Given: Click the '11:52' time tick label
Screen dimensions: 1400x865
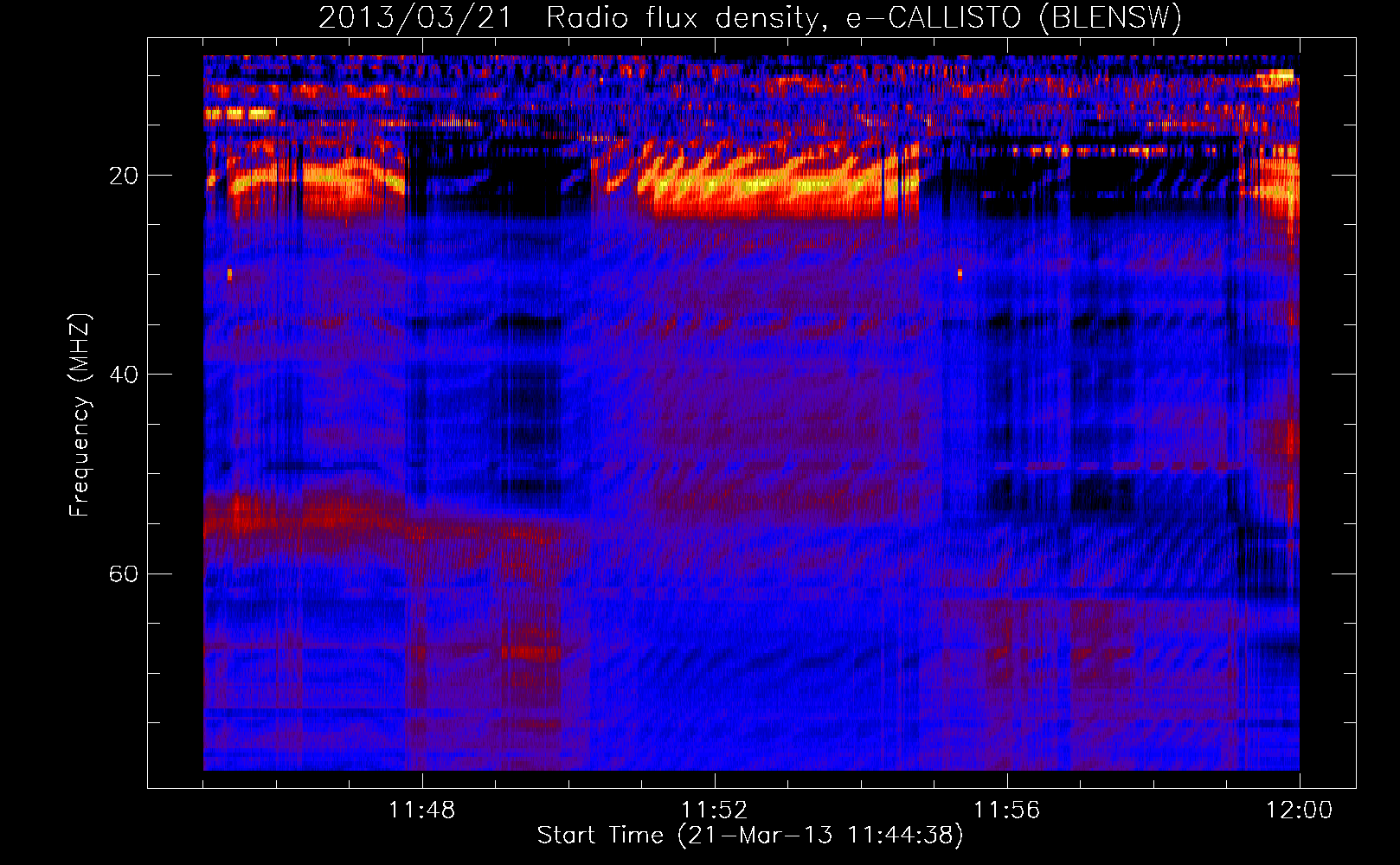Looking at the screenshot, I should point(714,810).
